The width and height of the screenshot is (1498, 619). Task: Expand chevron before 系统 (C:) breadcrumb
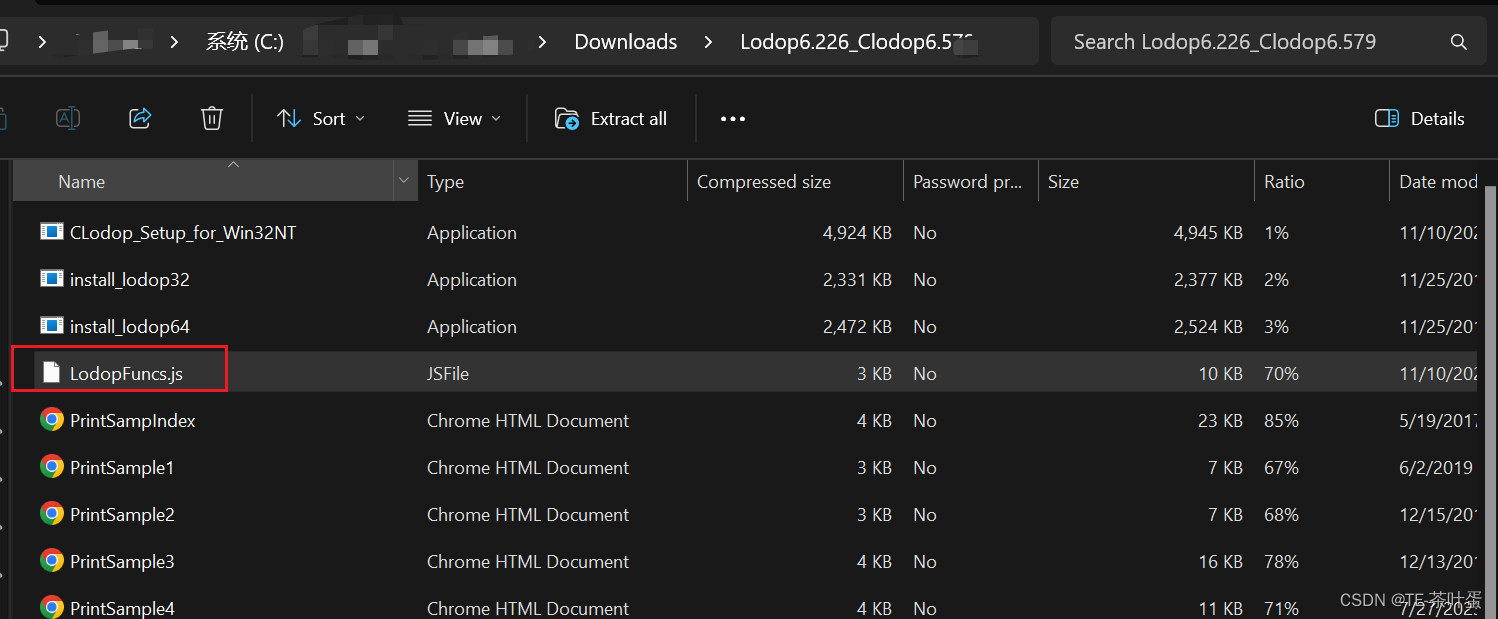pyautogui.click(x=175, y=42)
